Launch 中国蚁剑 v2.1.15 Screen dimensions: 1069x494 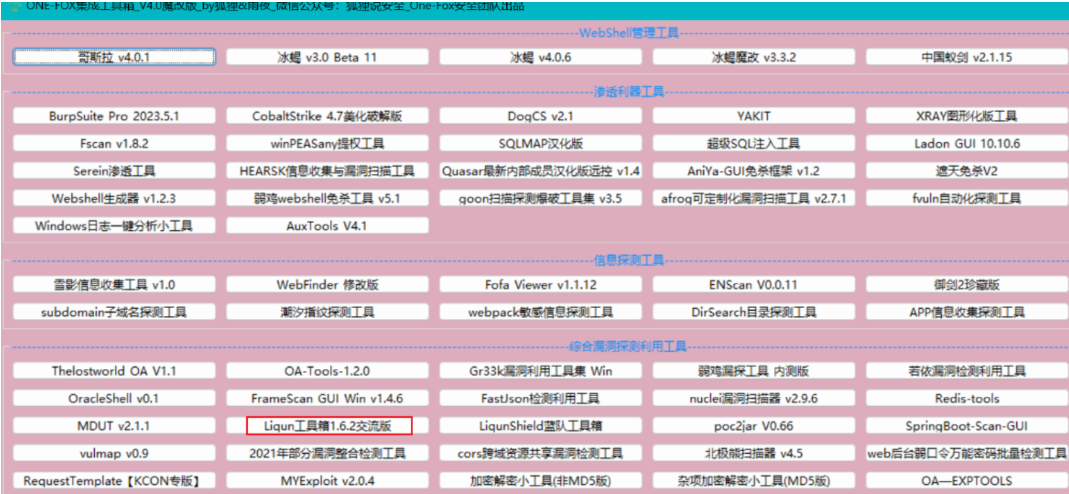[x=967, y=57]
